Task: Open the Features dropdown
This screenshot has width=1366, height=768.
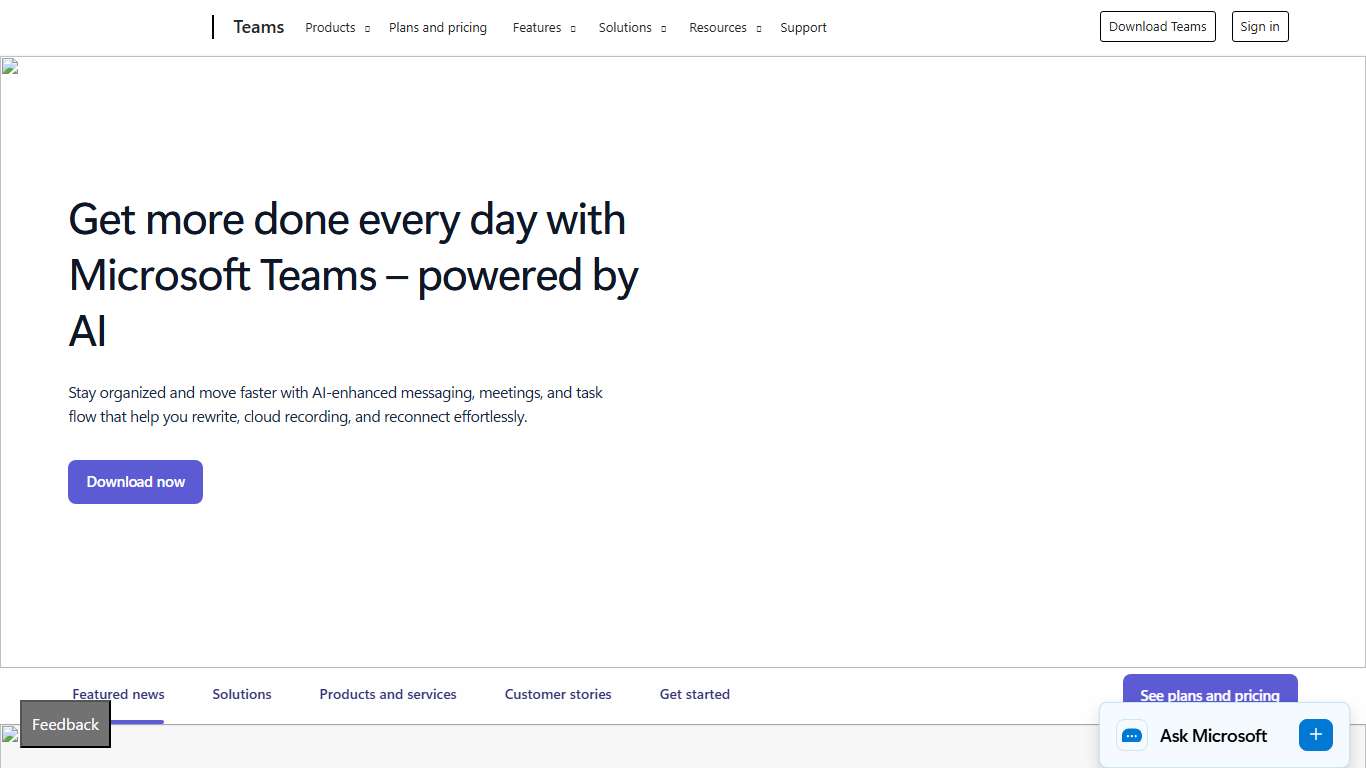Action: pos(537,28)
